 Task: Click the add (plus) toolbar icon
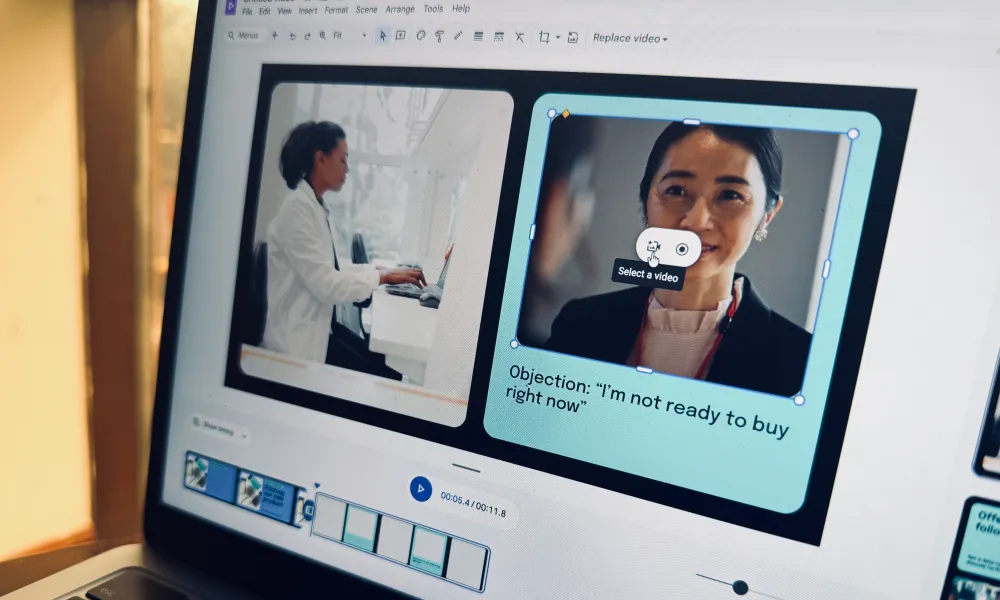(x=275, y=36)
